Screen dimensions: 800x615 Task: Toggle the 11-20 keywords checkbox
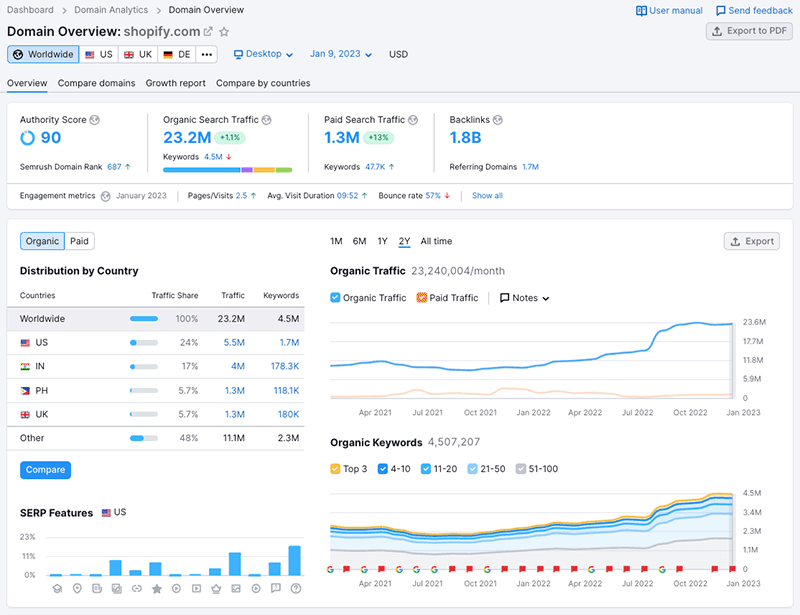[x=426, y=469]
